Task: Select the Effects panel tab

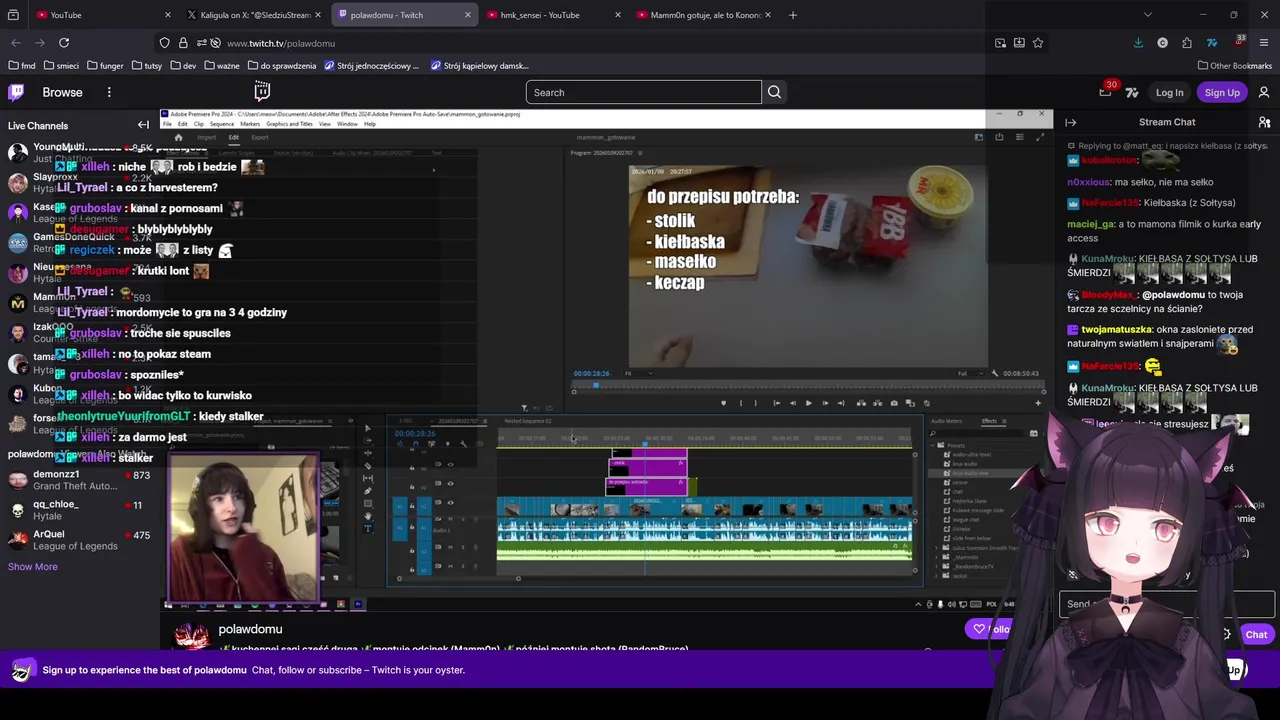Action: (x=989, y=421)
